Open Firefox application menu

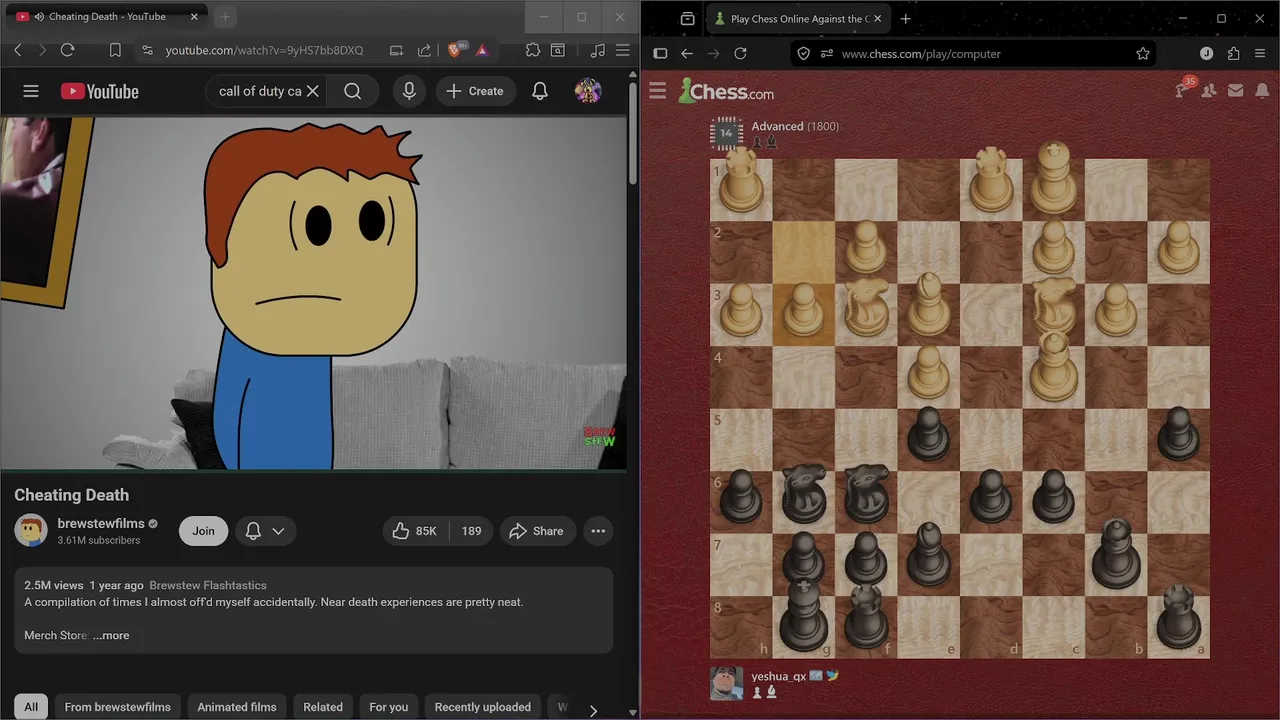[1261, 54]
